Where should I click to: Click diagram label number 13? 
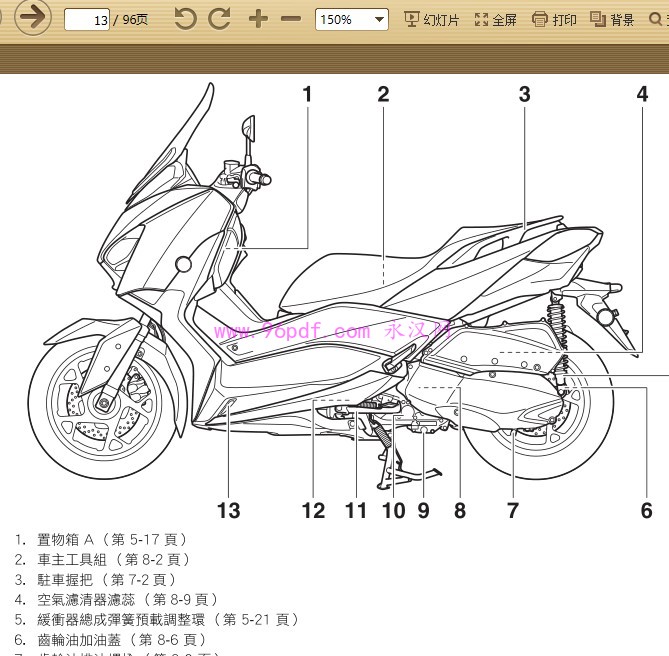228,511
